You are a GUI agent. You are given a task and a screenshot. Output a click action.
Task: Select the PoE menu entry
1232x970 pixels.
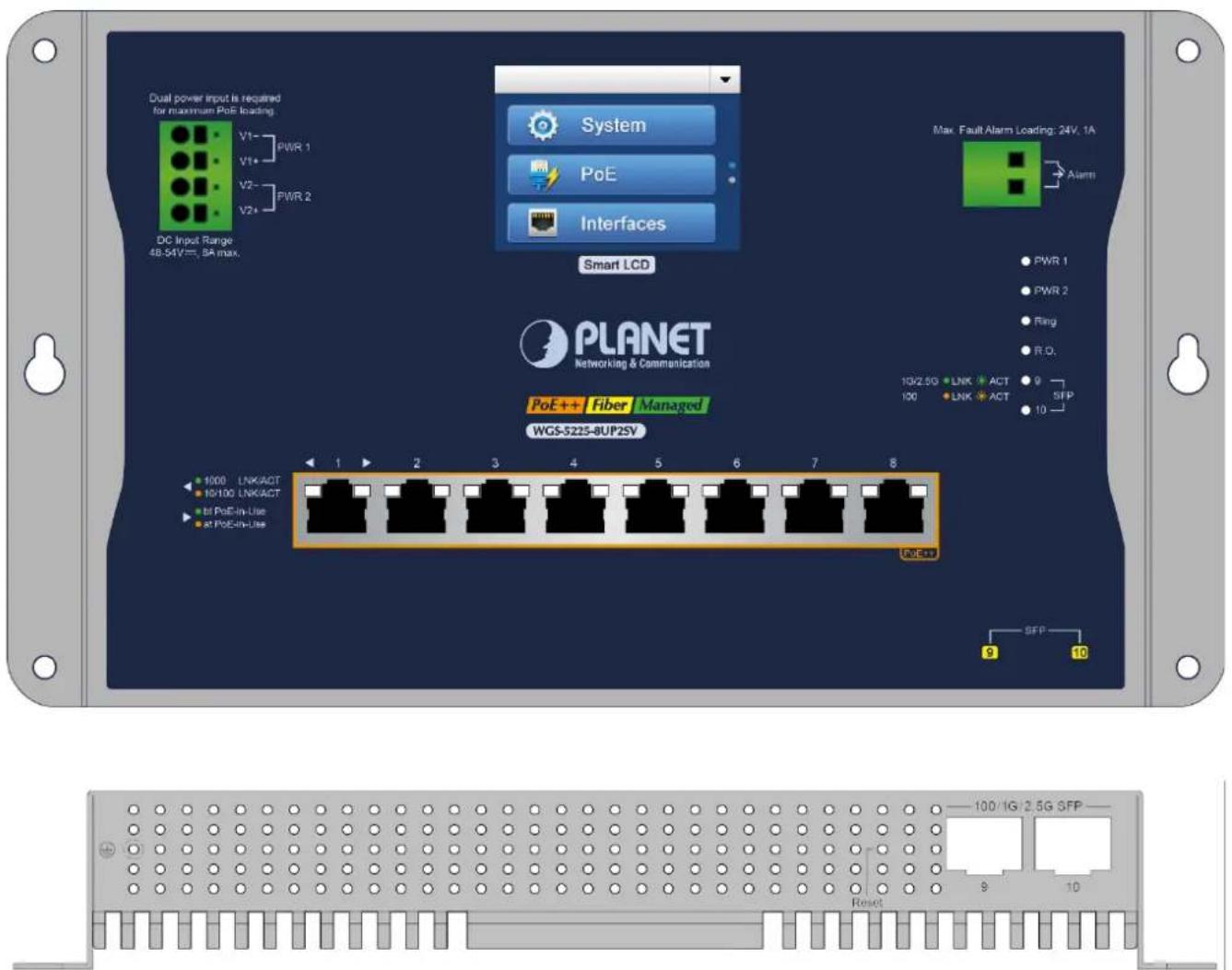point(611,174)
